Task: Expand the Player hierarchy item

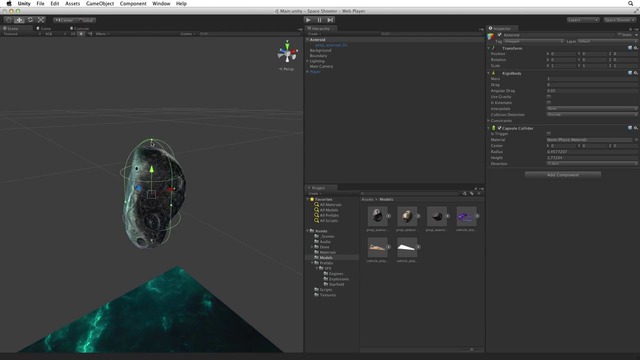Action: pos(307,71)
